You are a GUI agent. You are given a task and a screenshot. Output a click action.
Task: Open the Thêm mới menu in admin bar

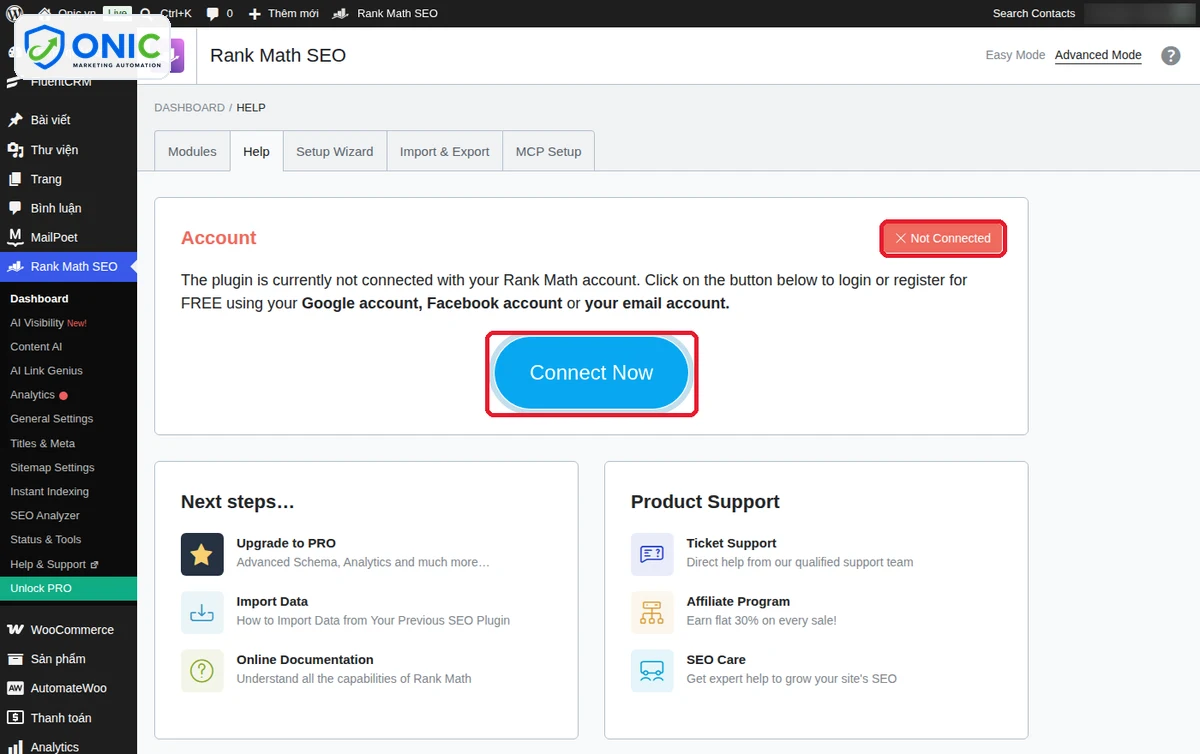click(283, 13)
